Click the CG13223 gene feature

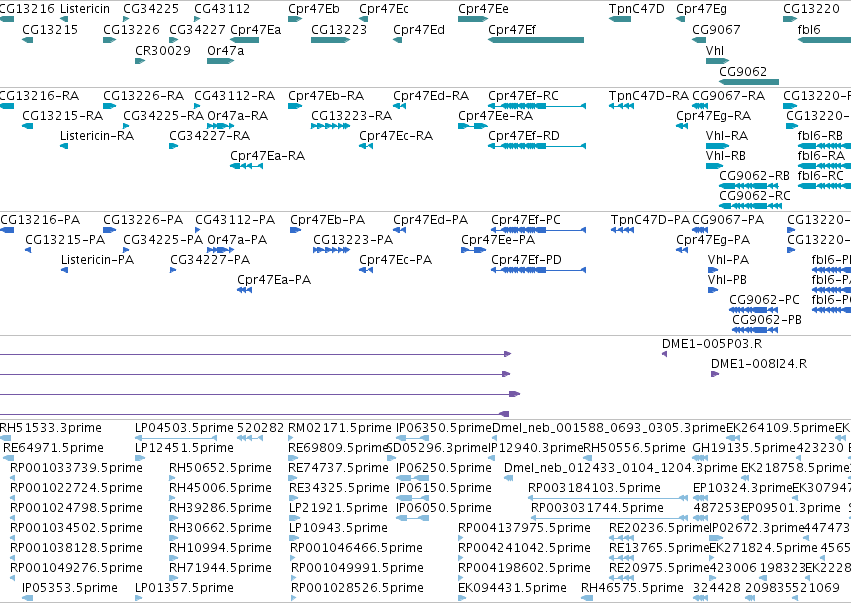tap(331, 40)
